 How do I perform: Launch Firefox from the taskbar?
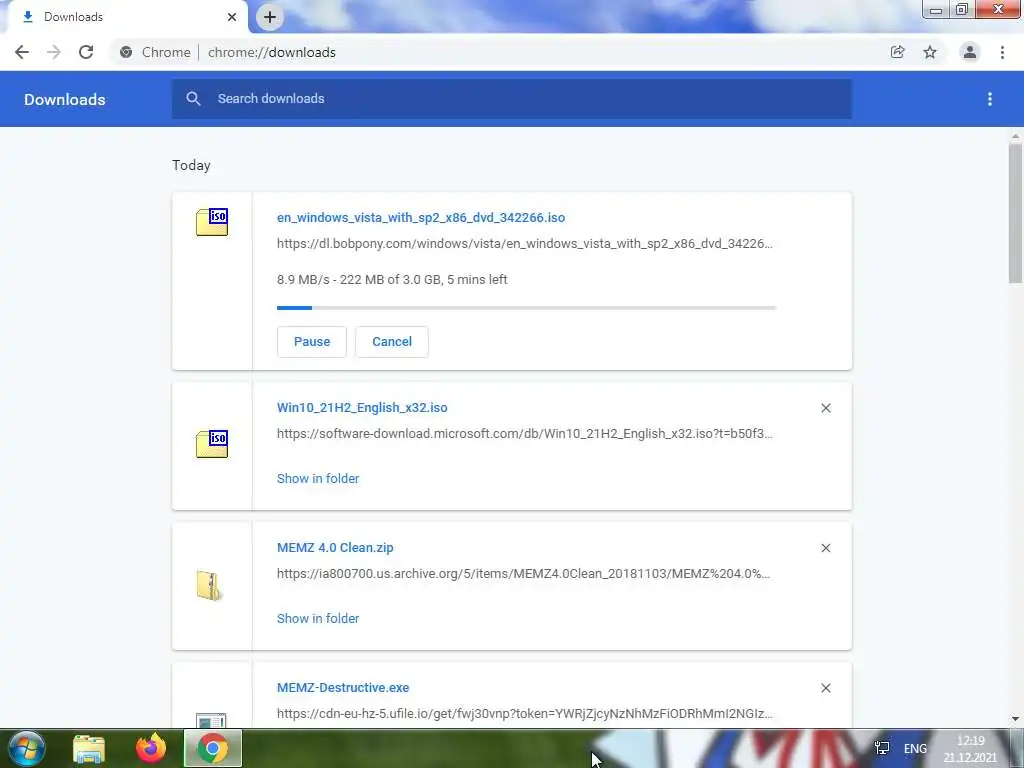coord(151,748)
